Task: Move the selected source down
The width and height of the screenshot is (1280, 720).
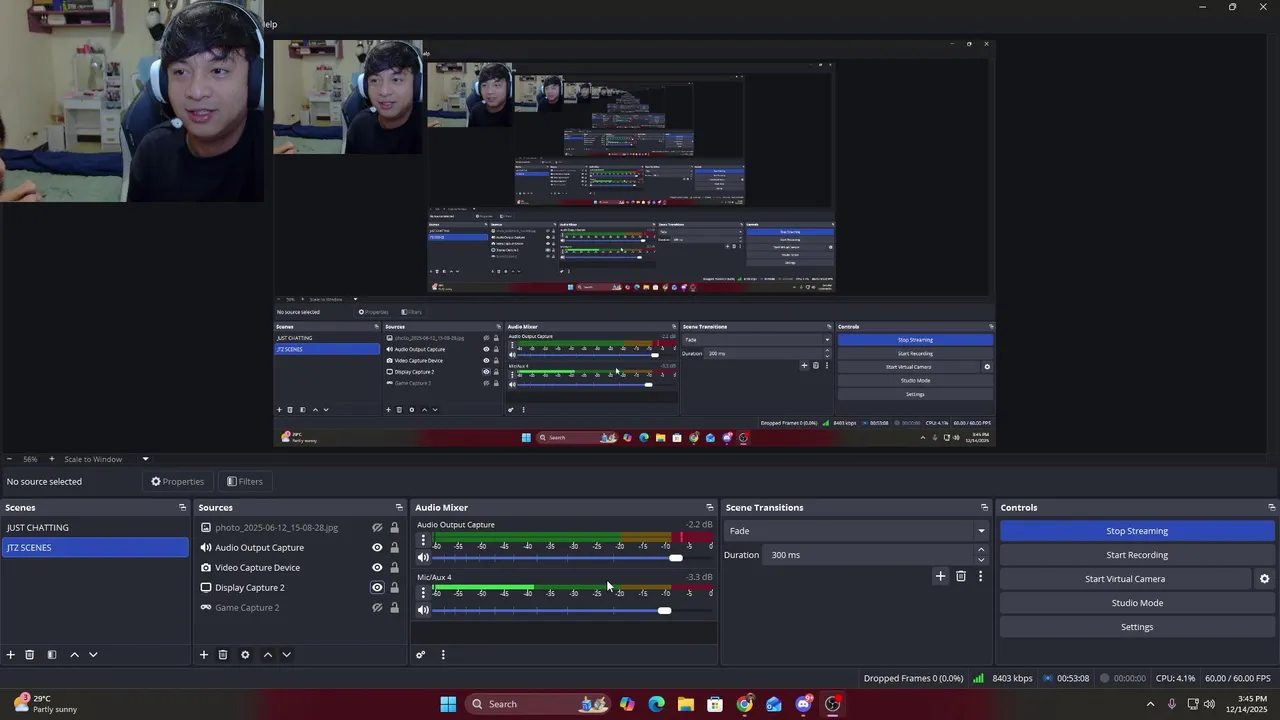Action: 286,655
